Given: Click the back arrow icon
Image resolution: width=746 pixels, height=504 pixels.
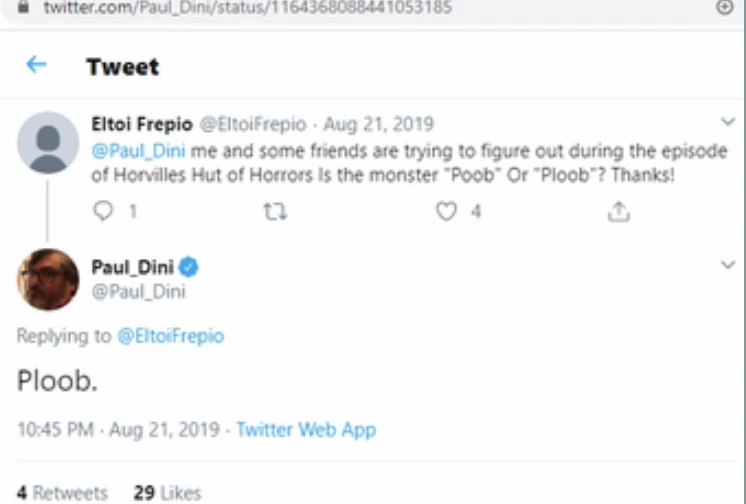Looking at the screenshot, I should tap(36, 65).
